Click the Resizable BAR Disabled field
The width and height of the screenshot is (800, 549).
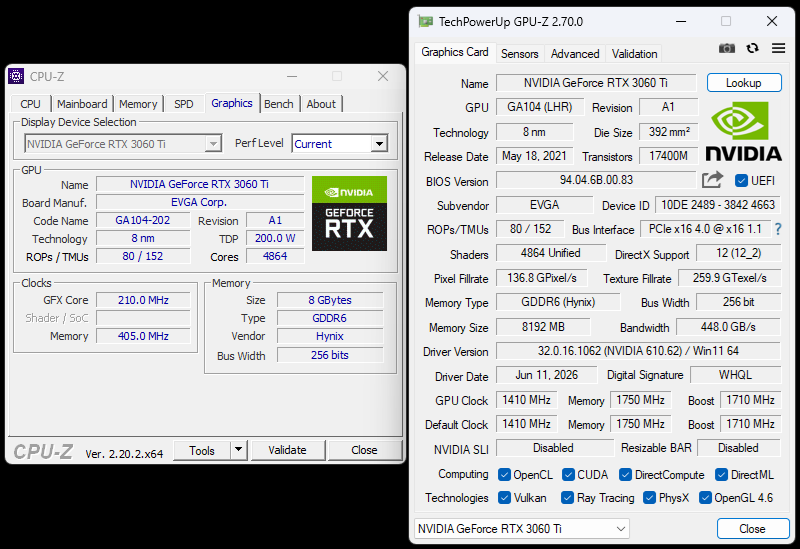739,448
